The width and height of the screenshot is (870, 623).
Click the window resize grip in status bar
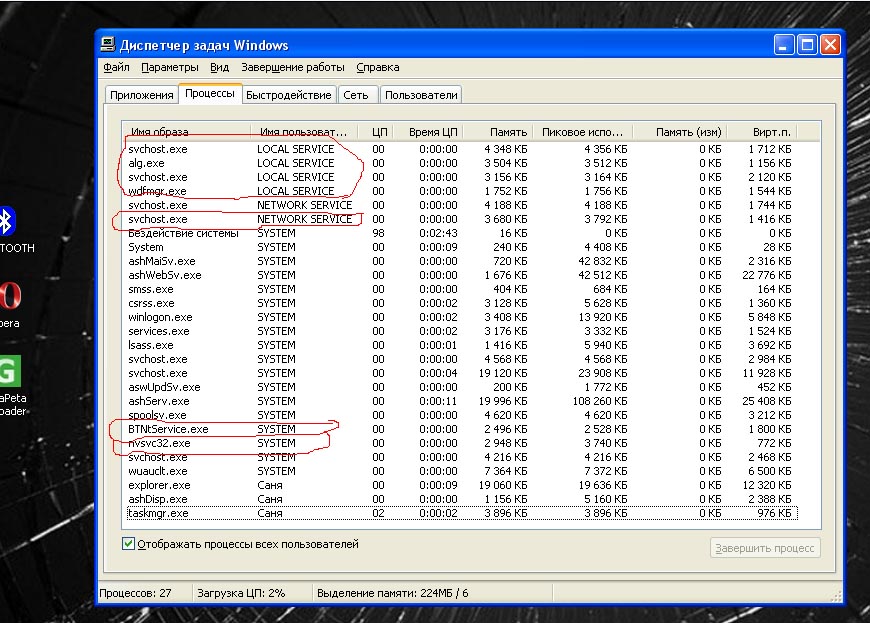[x=836, y=596]
